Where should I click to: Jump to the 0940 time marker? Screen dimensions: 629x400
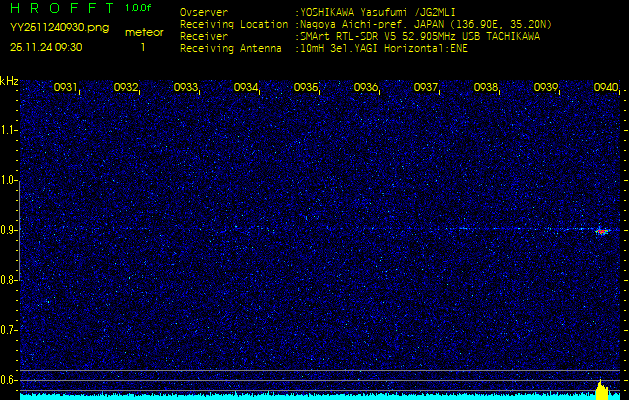(605, 88)
